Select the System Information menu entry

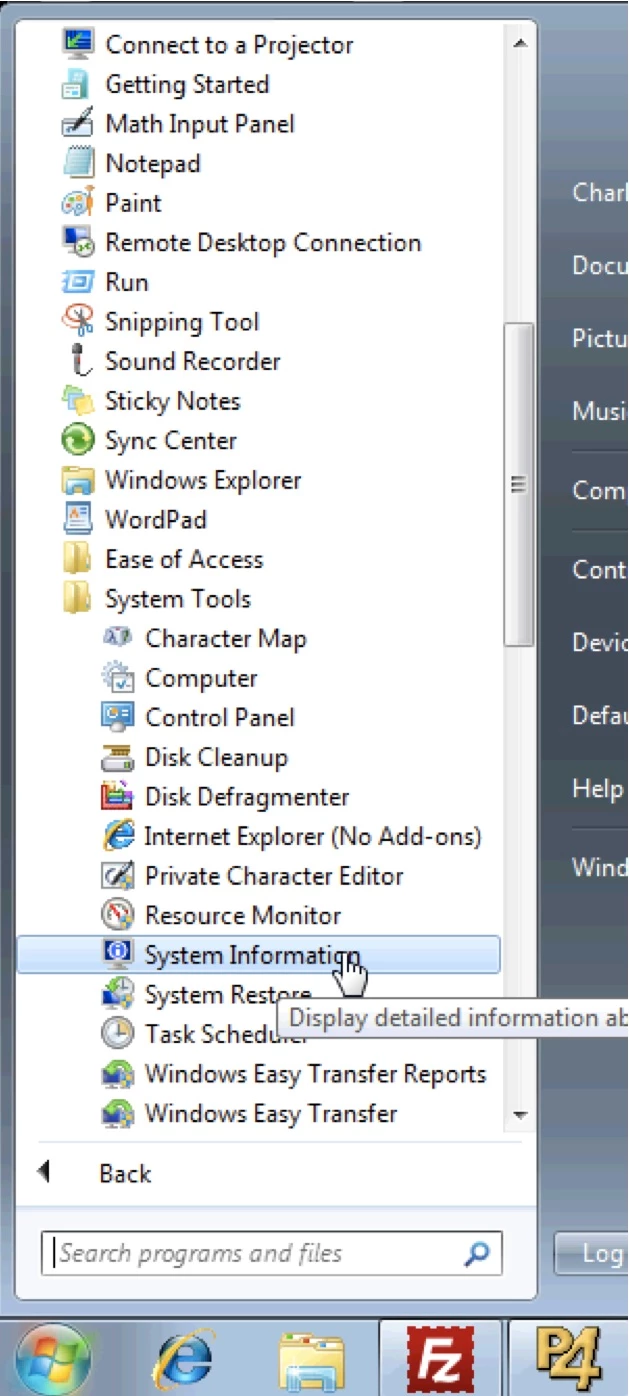258,955
